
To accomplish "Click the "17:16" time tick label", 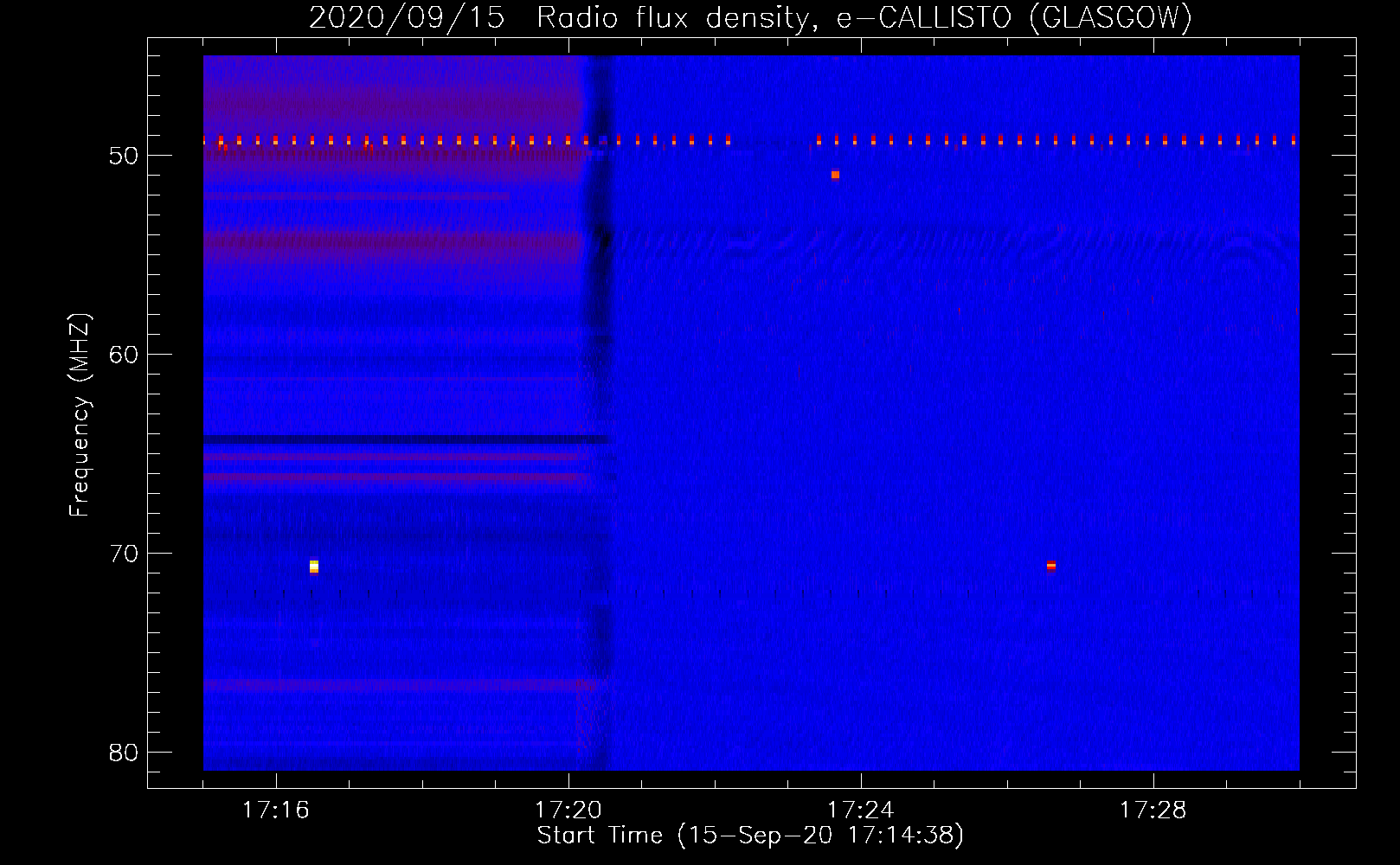I will click(x=275, y=810).
